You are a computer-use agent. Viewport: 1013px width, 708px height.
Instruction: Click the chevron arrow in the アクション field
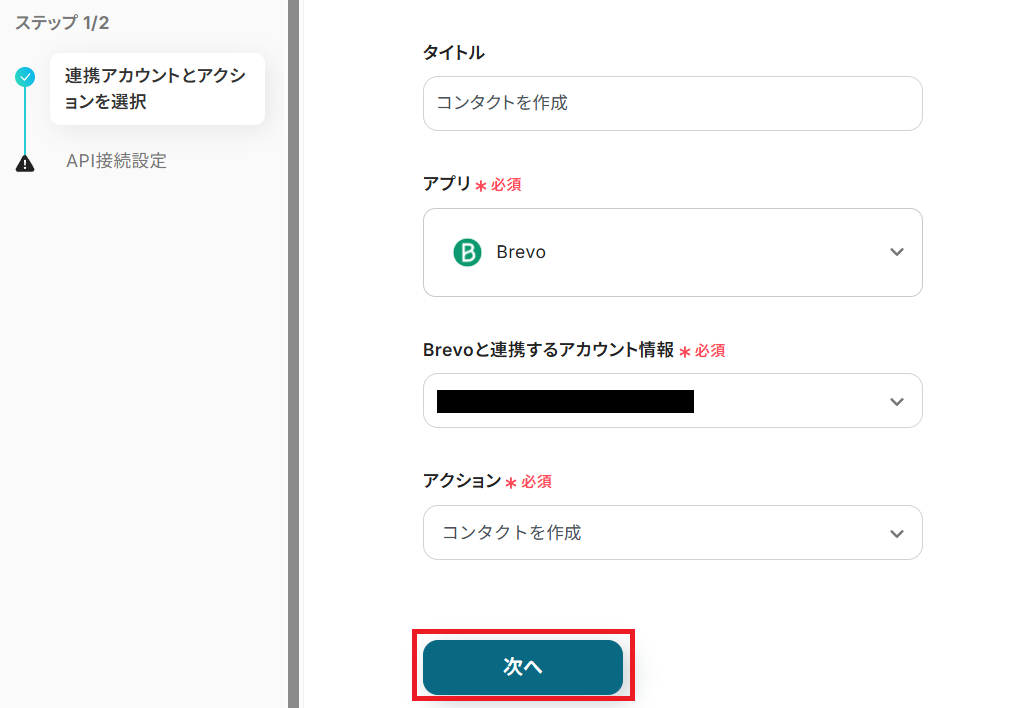(896, 533)
